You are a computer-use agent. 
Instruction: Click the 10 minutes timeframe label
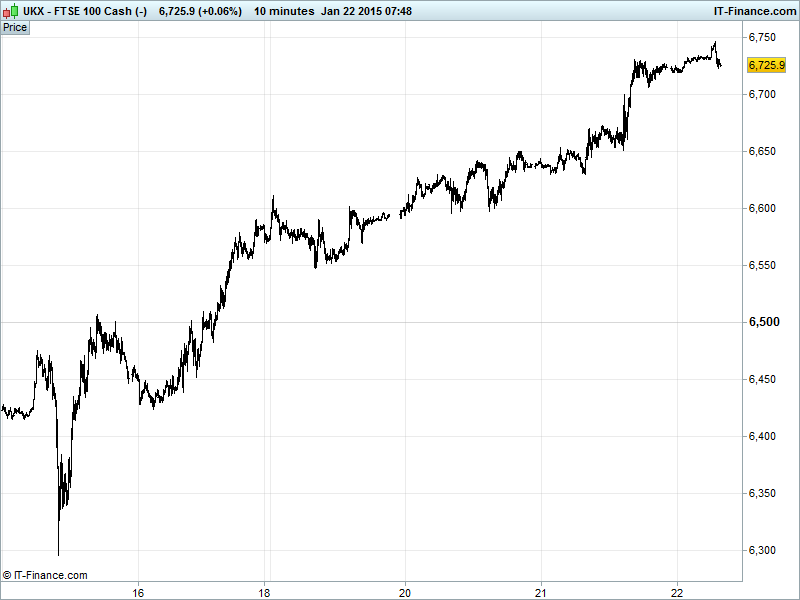282,10
